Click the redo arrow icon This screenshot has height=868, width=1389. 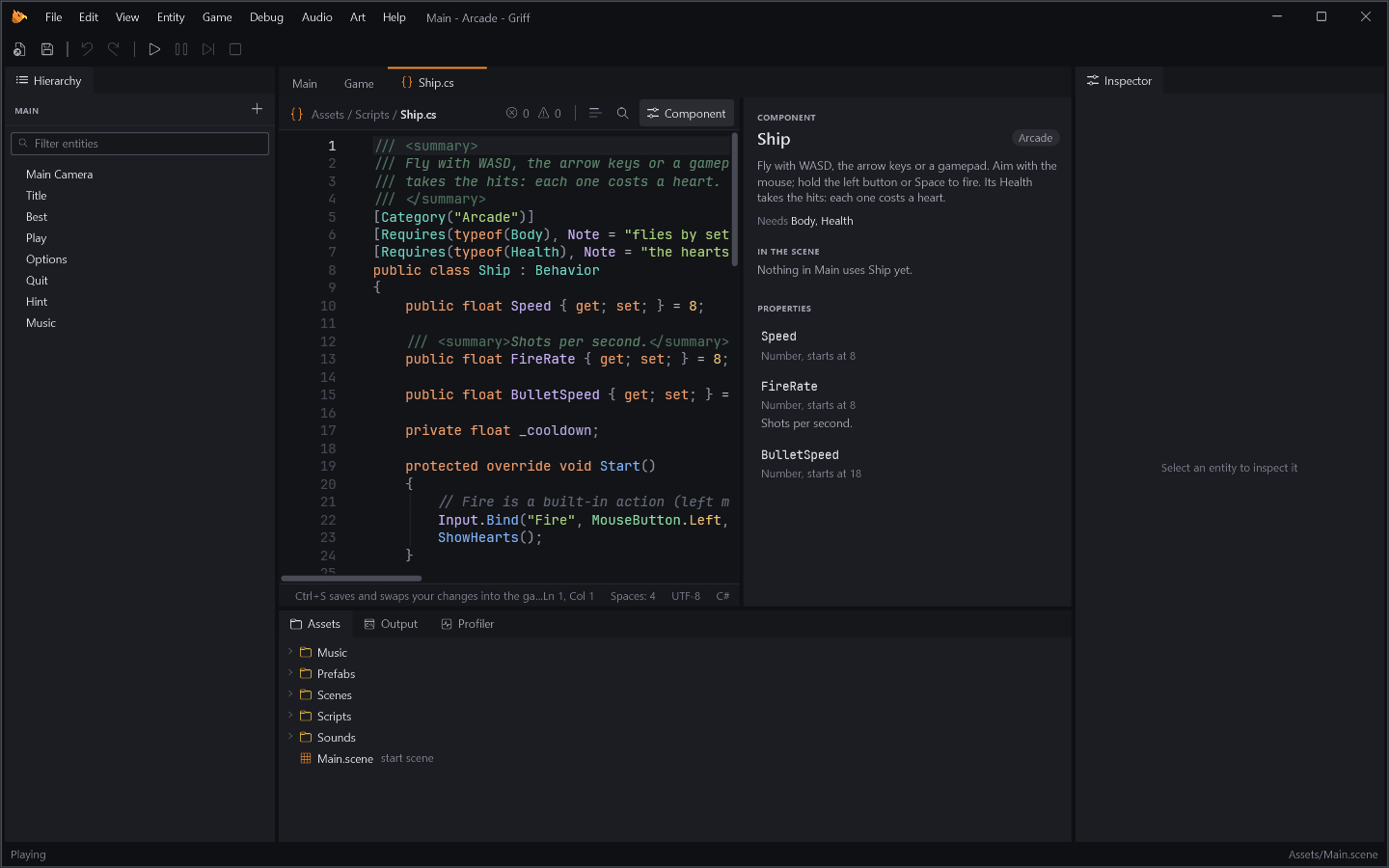point(114,49)
